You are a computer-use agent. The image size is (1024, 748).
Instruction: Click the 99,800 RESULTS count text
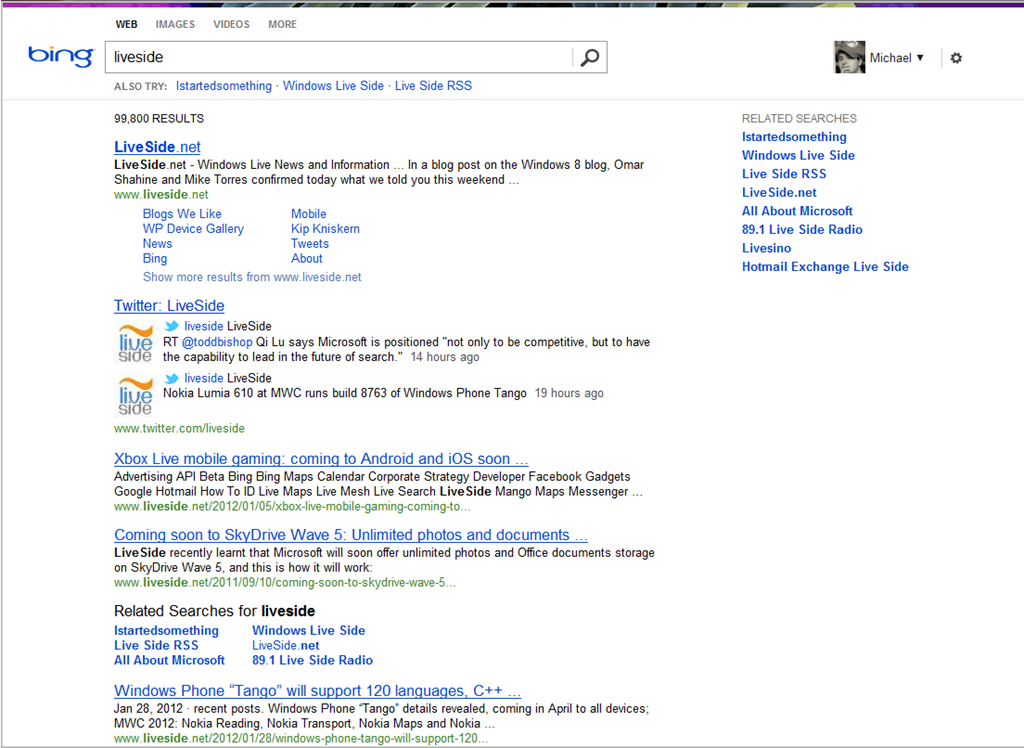point(159,118)
